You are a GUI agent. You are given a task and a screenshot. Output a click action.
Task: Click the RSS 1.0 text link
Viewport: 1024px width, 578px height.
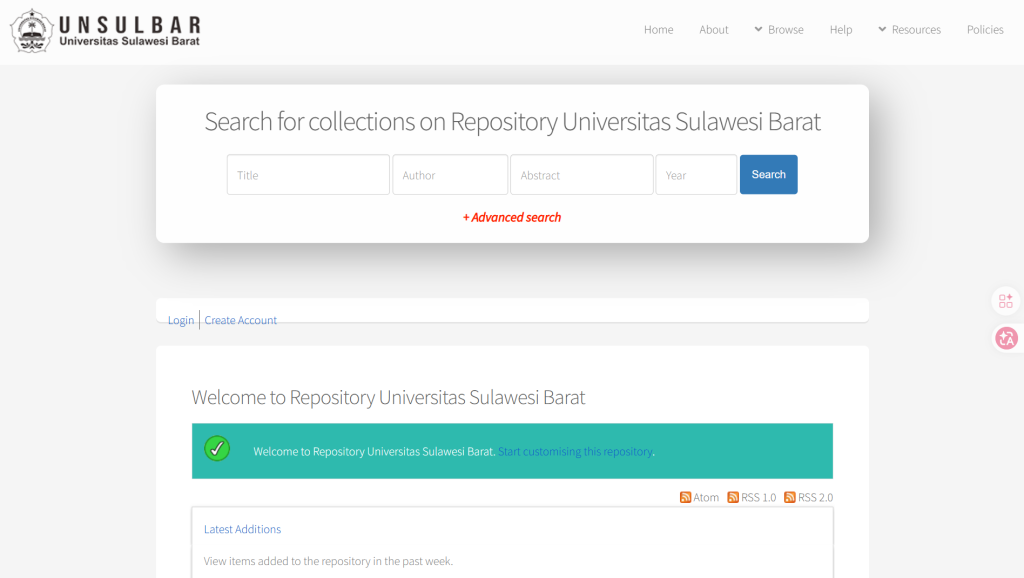tap(759, 498)
